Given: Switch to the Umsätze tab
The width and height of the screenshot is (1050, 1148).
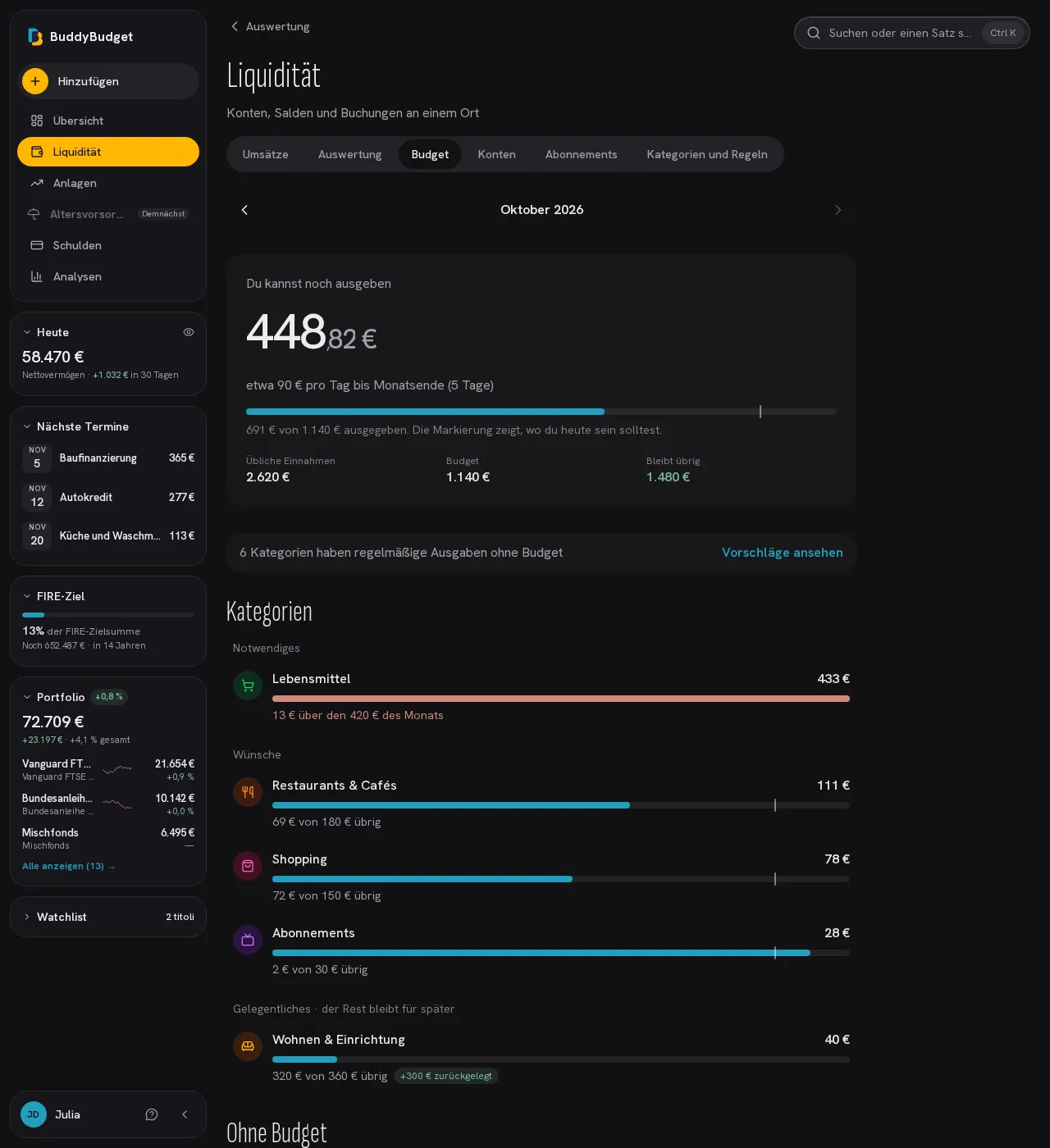Looking at the screenshot, I should pyautogui.click(x=266, y=154).
